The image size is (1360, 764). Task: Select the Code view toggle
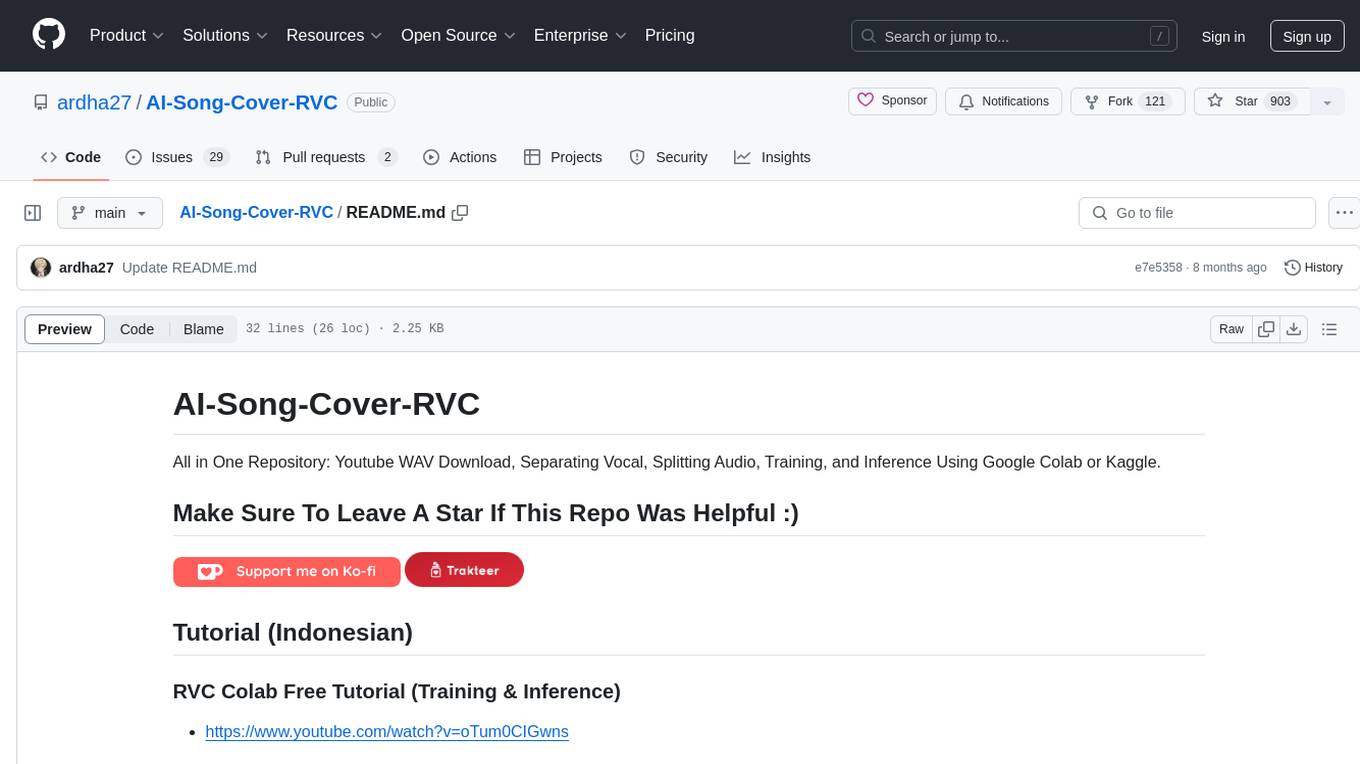(x=137, y=329)
